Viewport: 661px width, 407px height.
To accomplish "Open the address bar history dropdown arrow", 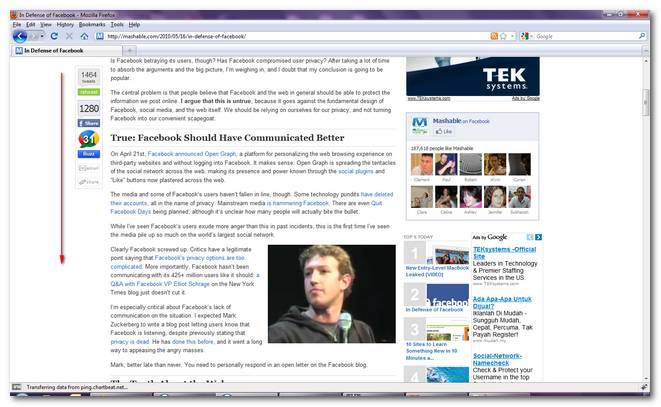I will [x=512, y=36].
